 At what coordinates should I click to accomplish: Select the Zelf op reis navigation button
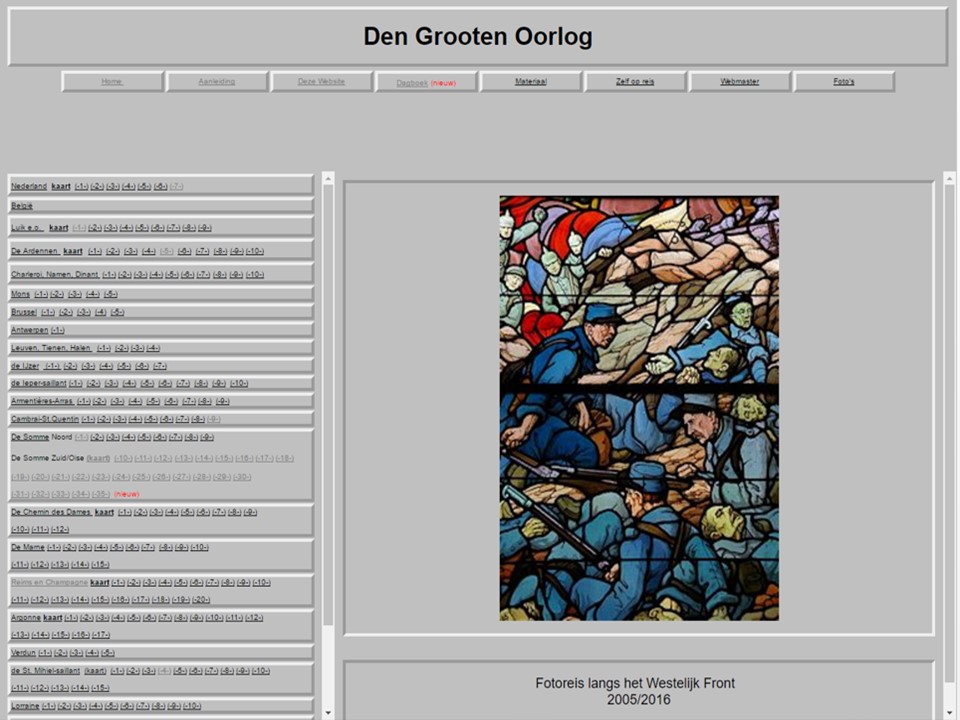636,81
